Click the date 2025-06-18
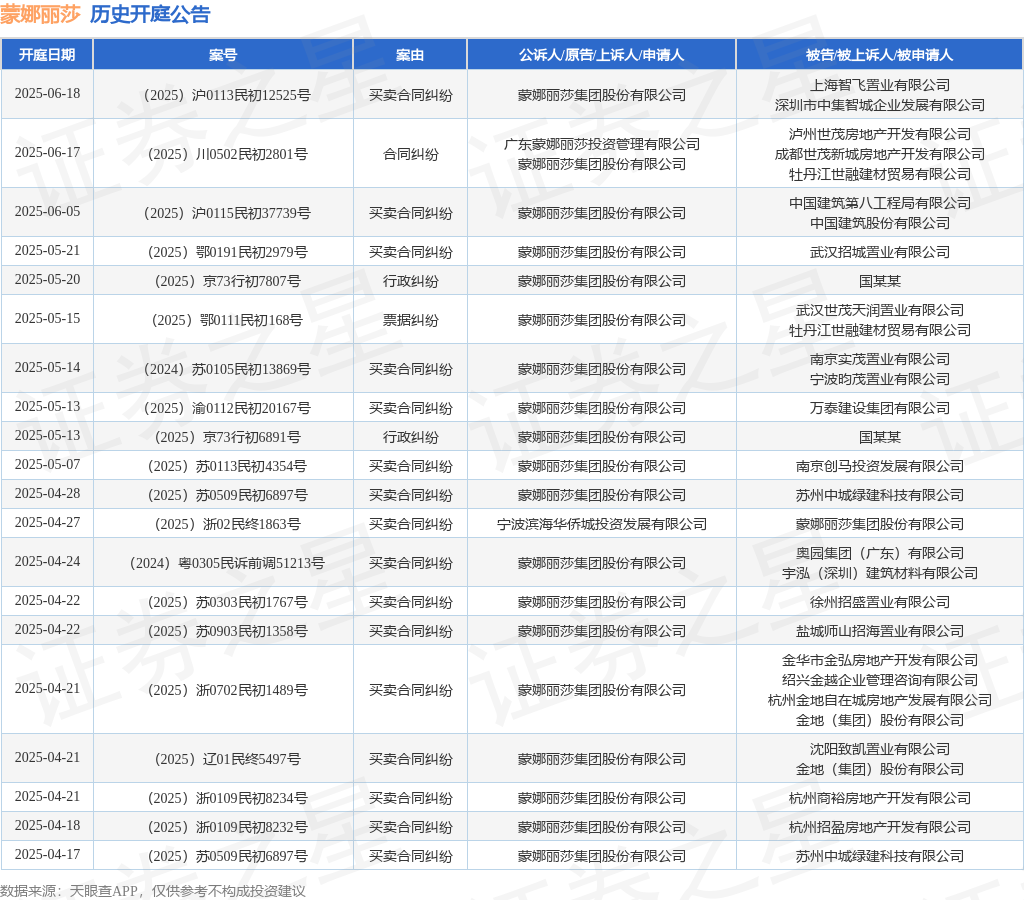The width and height of the screenshot is (1024, 900). pyautogui.click(x=47, y=93)
